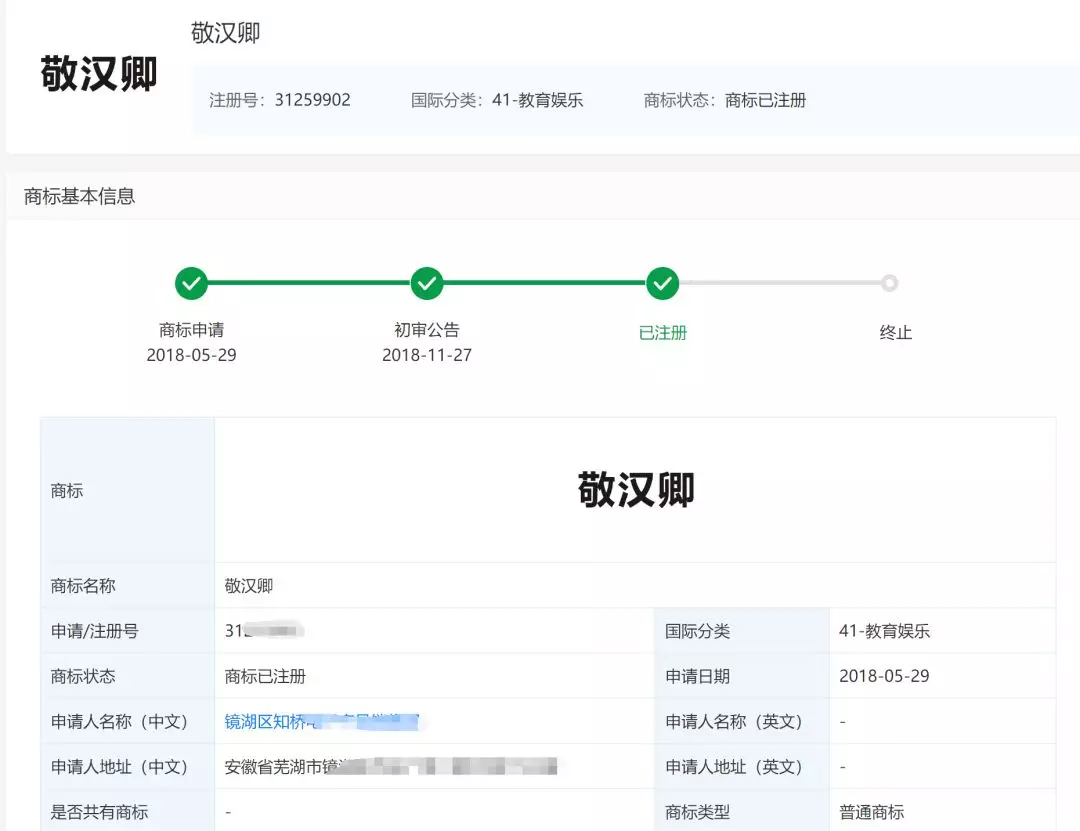Viewport: 1080px width, 831px height.
Task: Click the 申请日期 value in the table
Action: pyautogui.click(x=884, y=676)
